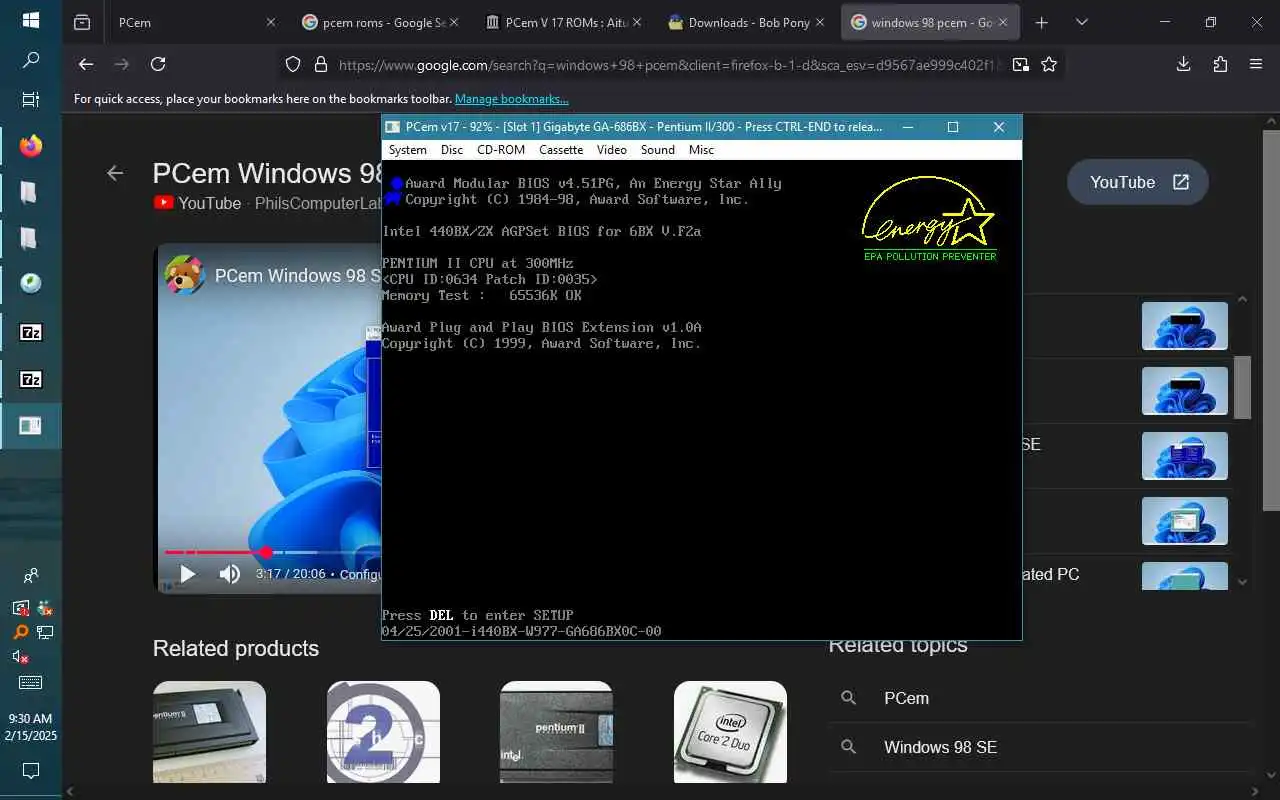Click the chapter list scrollbar thumb
1280x800 pixels.
tap(1243, 387)
